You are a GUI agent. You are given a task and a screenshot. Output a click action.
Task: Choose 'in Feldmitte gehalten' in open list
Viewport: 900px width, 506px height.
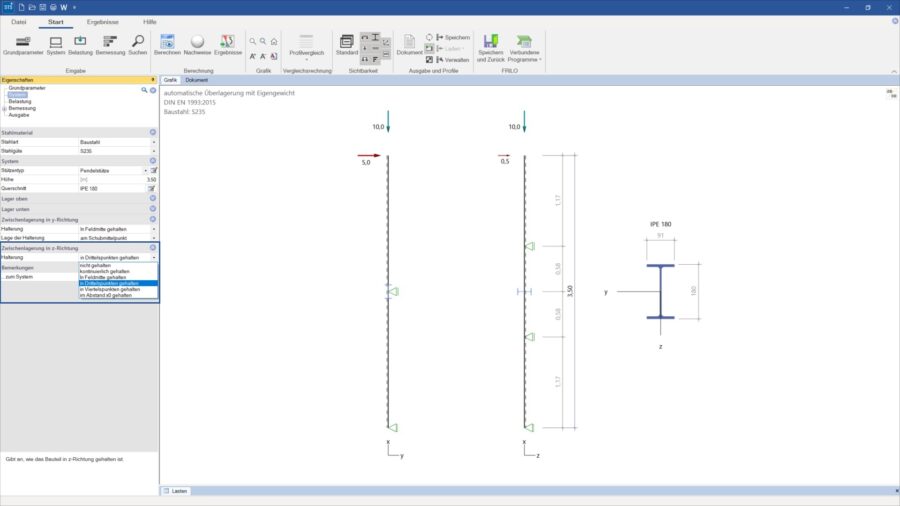coord(118,277)
